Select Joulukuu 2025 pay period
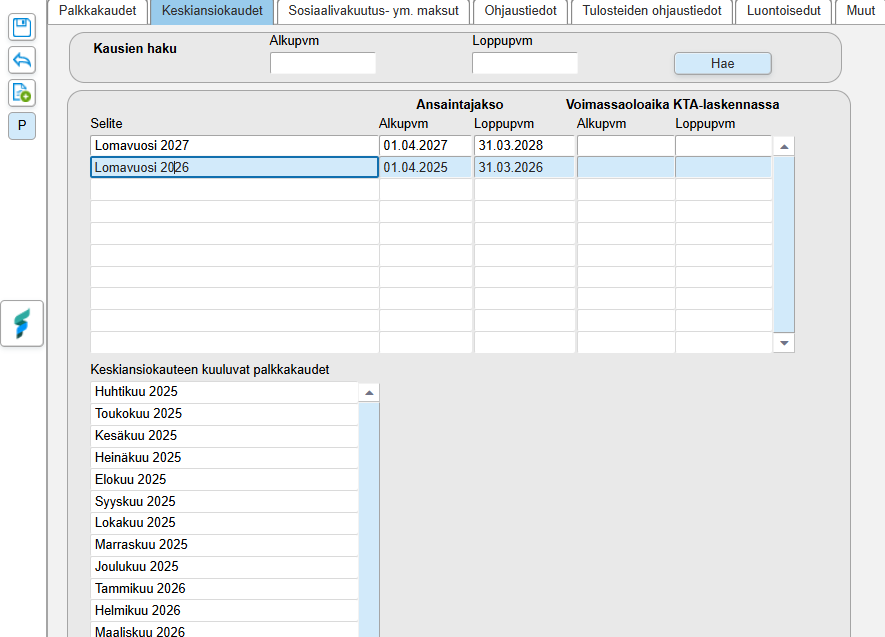The width and height of the screenshot is (885, 637). pyautogui.click(x=224, y=567)
